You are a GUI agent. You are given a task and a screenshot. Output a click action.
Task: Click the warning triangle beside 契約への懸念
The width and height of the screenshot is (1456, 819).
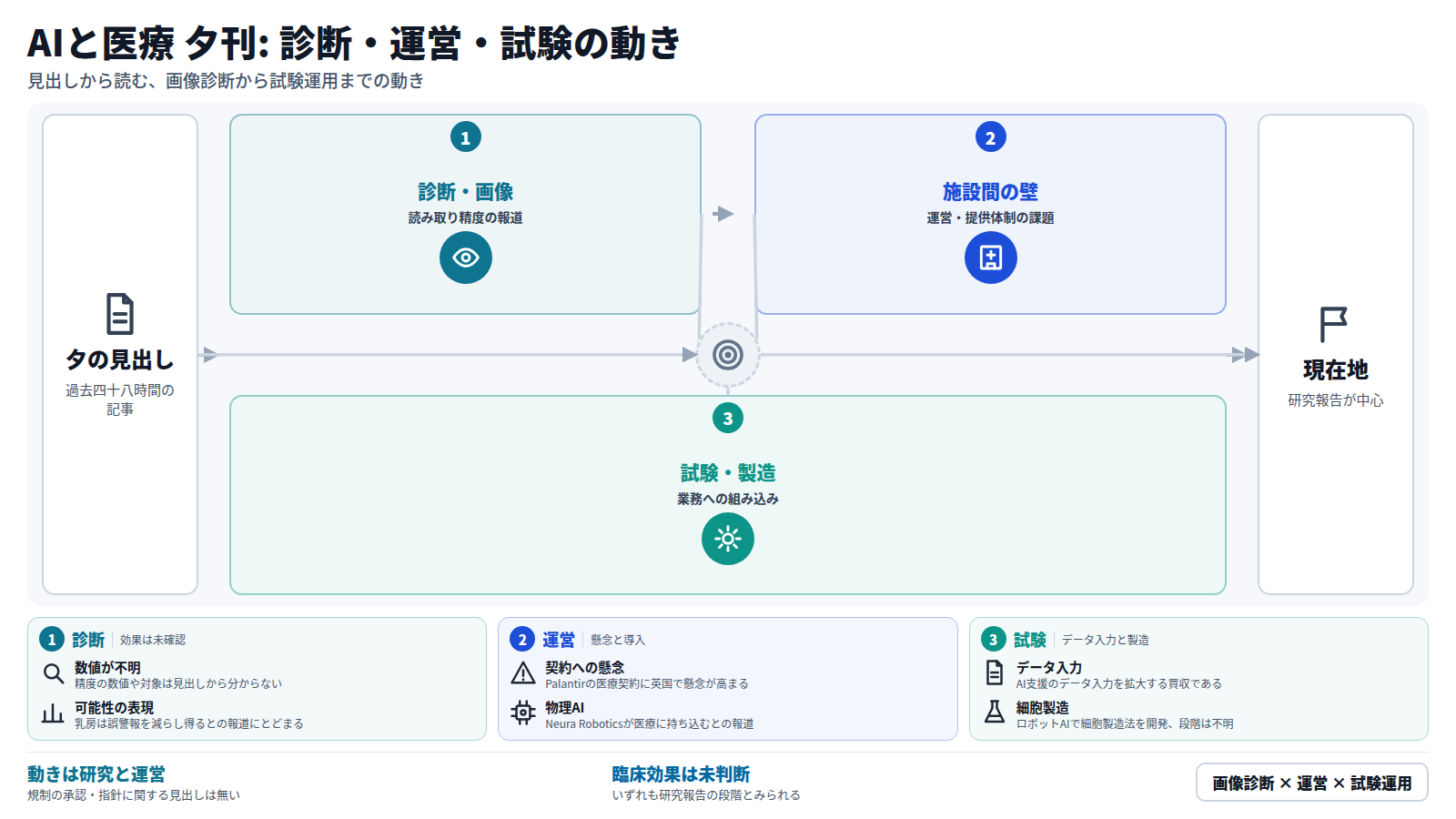point(523,674)
